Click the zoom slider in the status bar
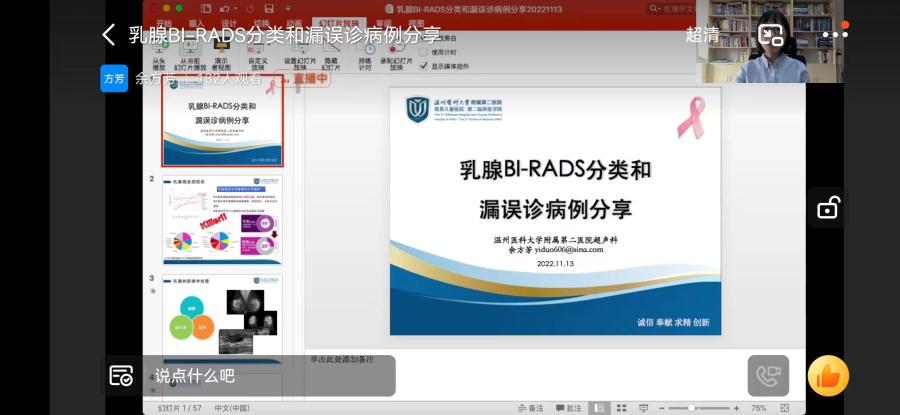The height and width of the screenshot is (415, 900). tap(696, 408)
